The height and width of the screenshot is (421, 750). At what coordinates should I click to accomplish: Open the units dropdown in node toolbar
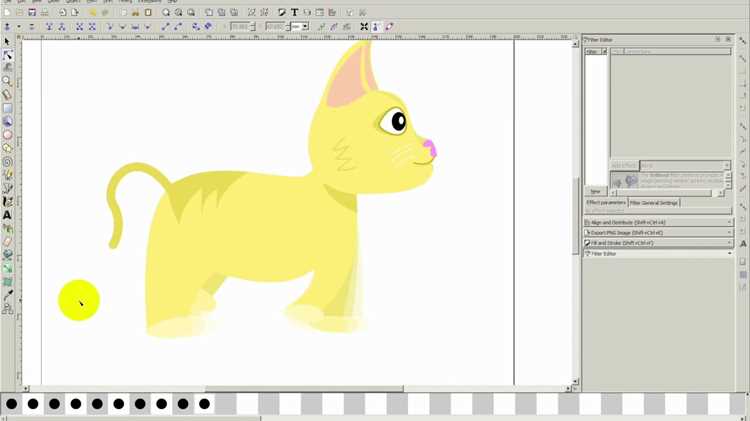pos(300,27)
